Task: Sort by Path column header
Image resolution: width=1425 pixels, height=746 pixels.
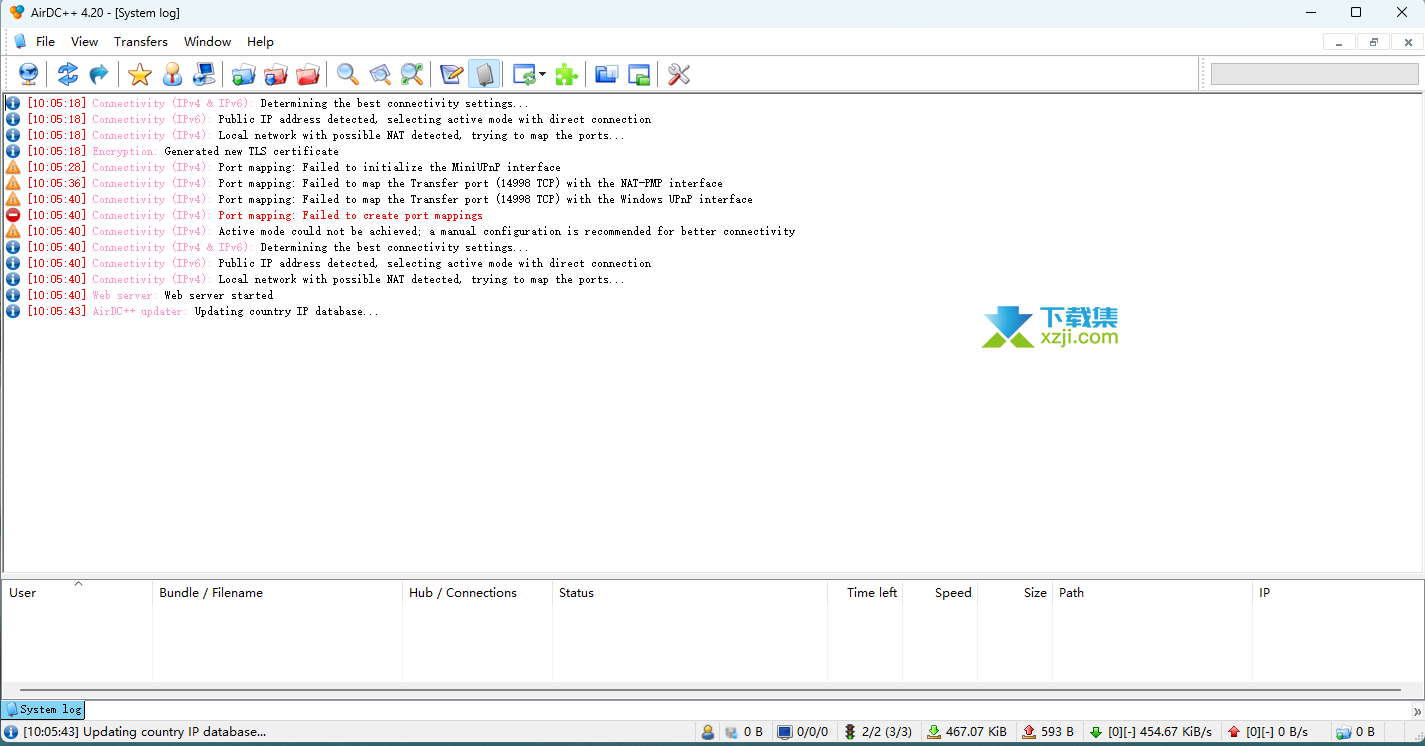Action: [x=1152, y=593]
